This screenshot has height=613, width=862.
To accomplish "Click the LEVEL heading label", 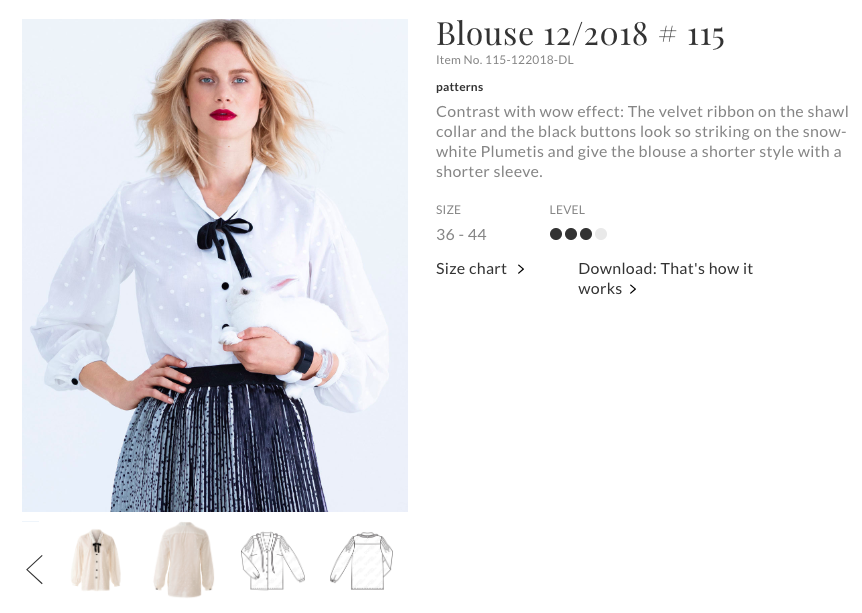I will coord(567,210).
